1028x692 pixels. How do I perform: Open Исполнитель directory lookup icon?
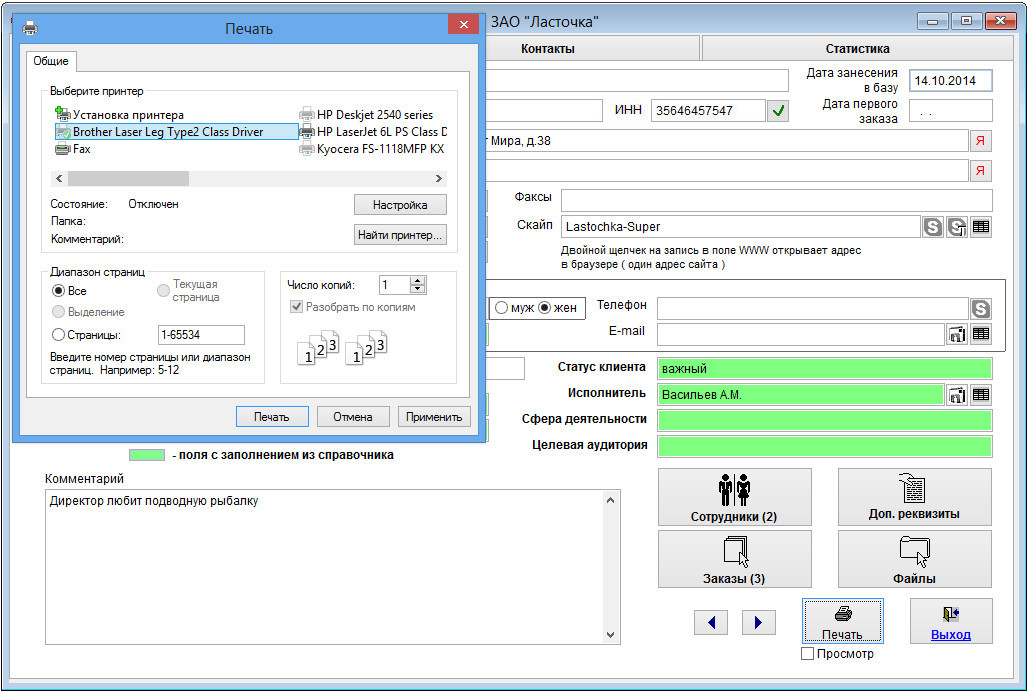[x=957, y=395]
